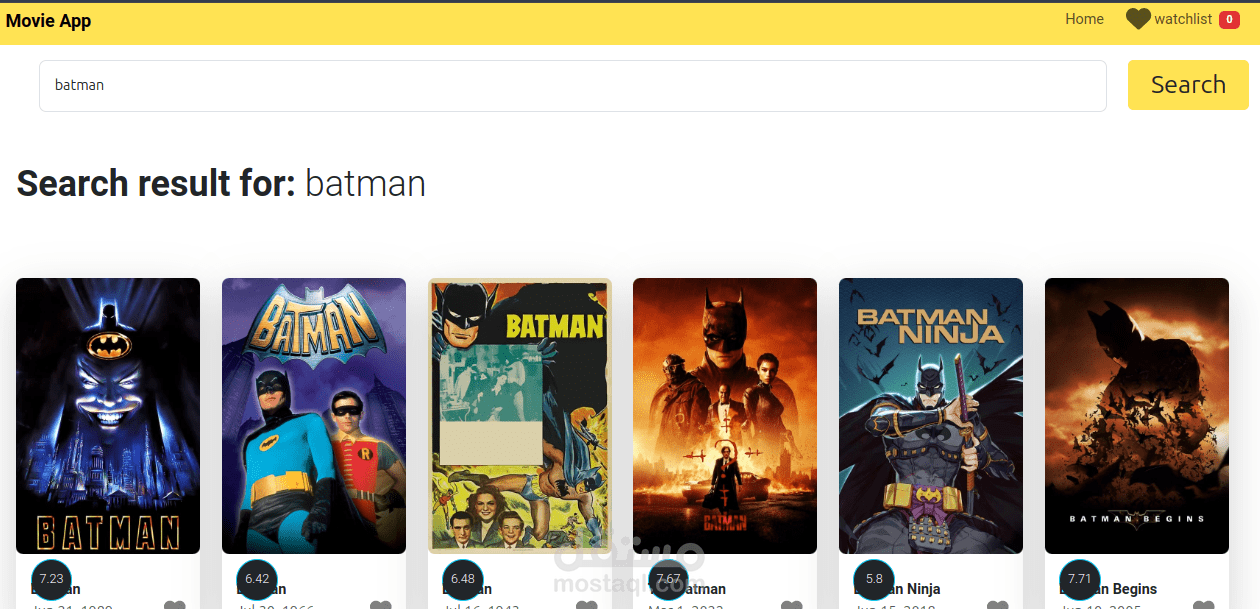The image size is (1260, 609).
Task: Open the Batman Ninja poster
Action: coord(931,415)
